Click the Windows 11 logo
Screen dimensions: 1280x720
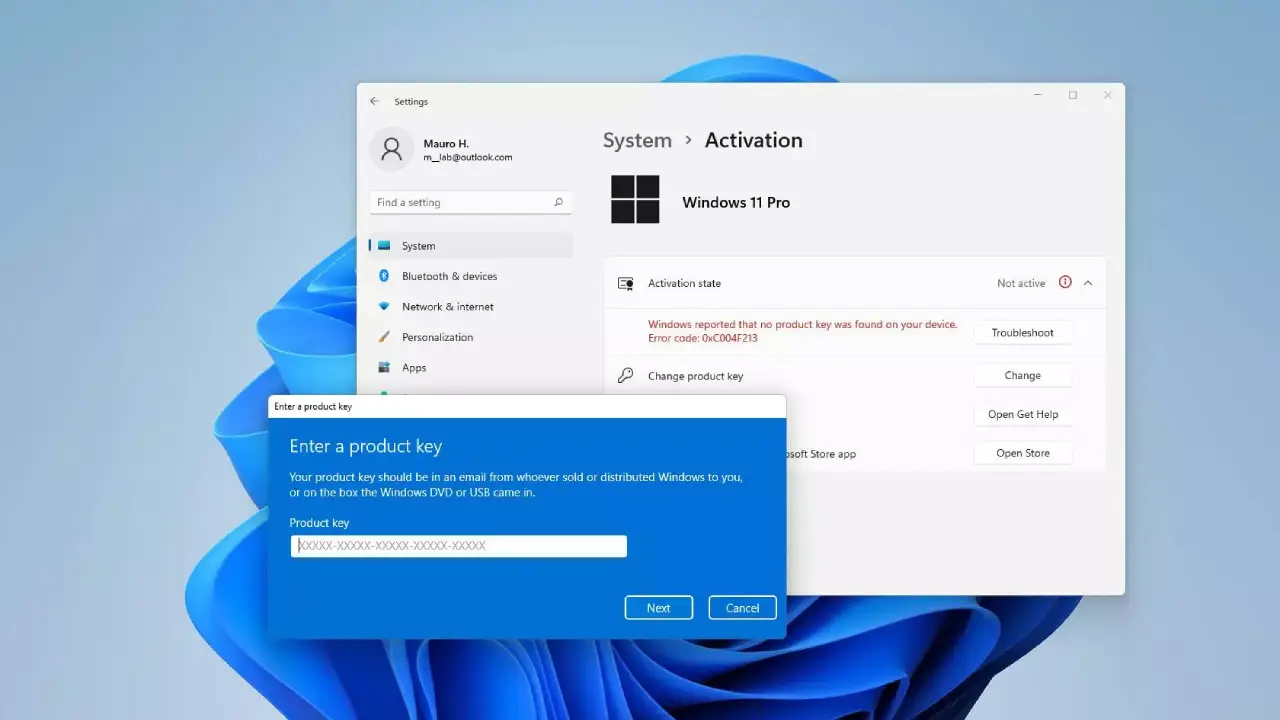pos(635,200)
